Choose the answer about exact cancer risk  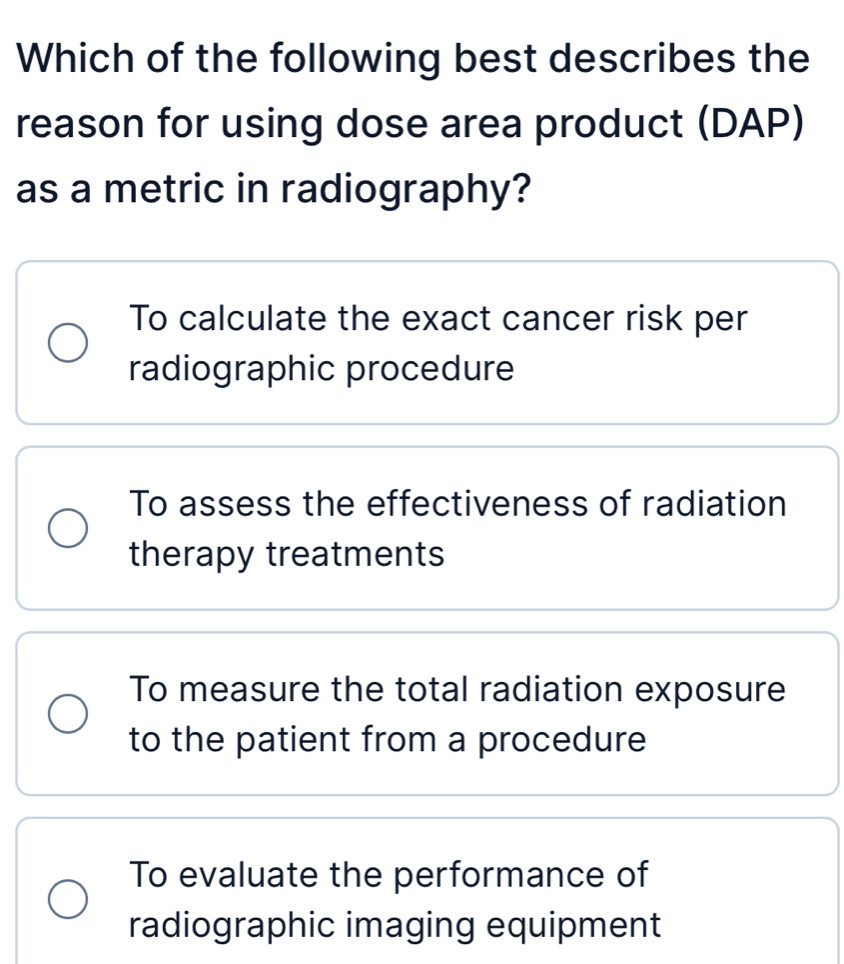click(x=420, y=343)
